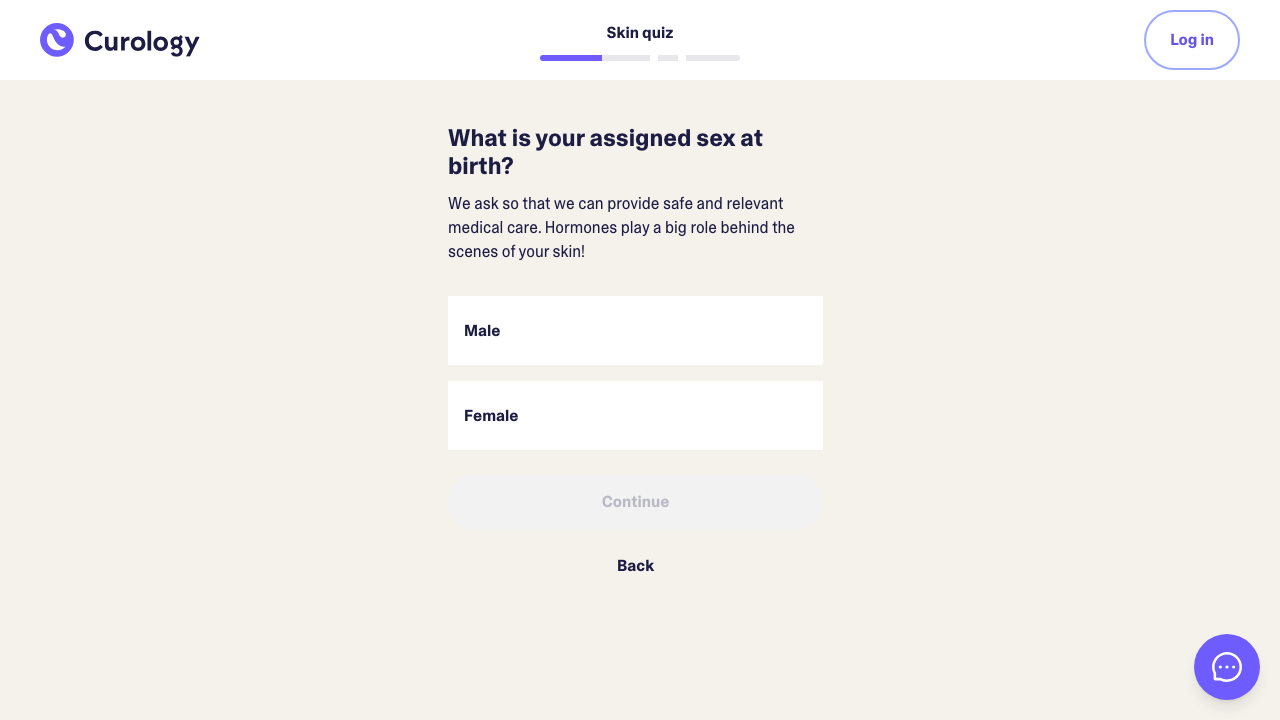1280x720 pixels.
Task: Click the "What is your assigned sex" heading line
Action: tap(605, 138)
